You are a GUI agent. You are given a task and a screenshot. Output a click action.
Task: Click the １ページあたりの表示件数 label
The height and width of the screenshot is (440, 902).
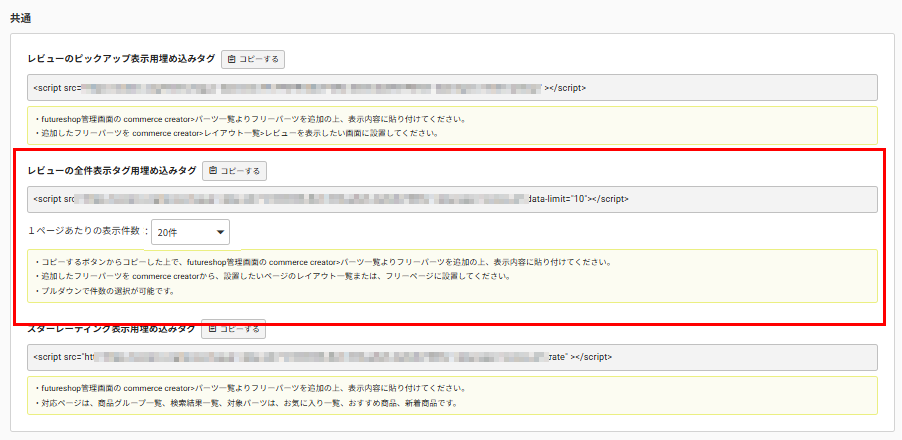coord(84,232)
